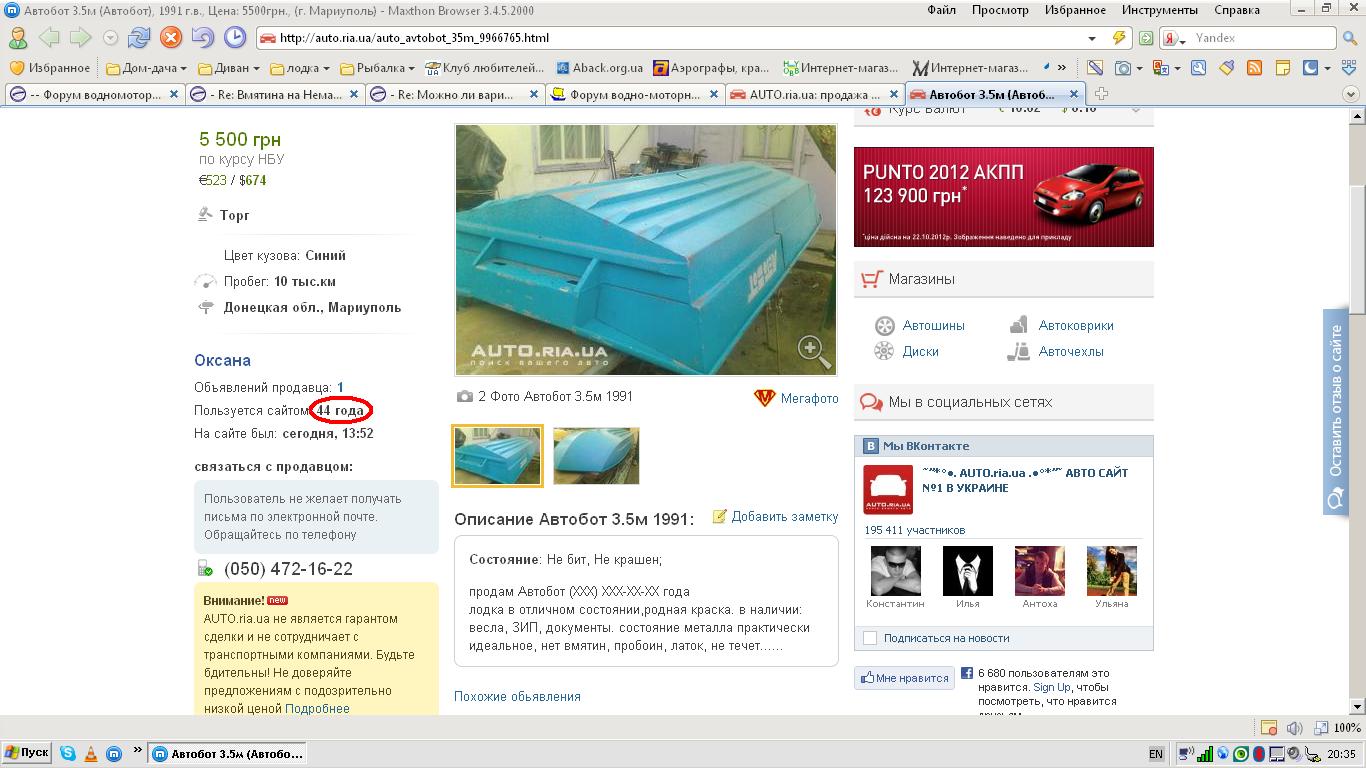
Task: Open Skype from the quick launch bar
Action: click(x=68, y=753)
